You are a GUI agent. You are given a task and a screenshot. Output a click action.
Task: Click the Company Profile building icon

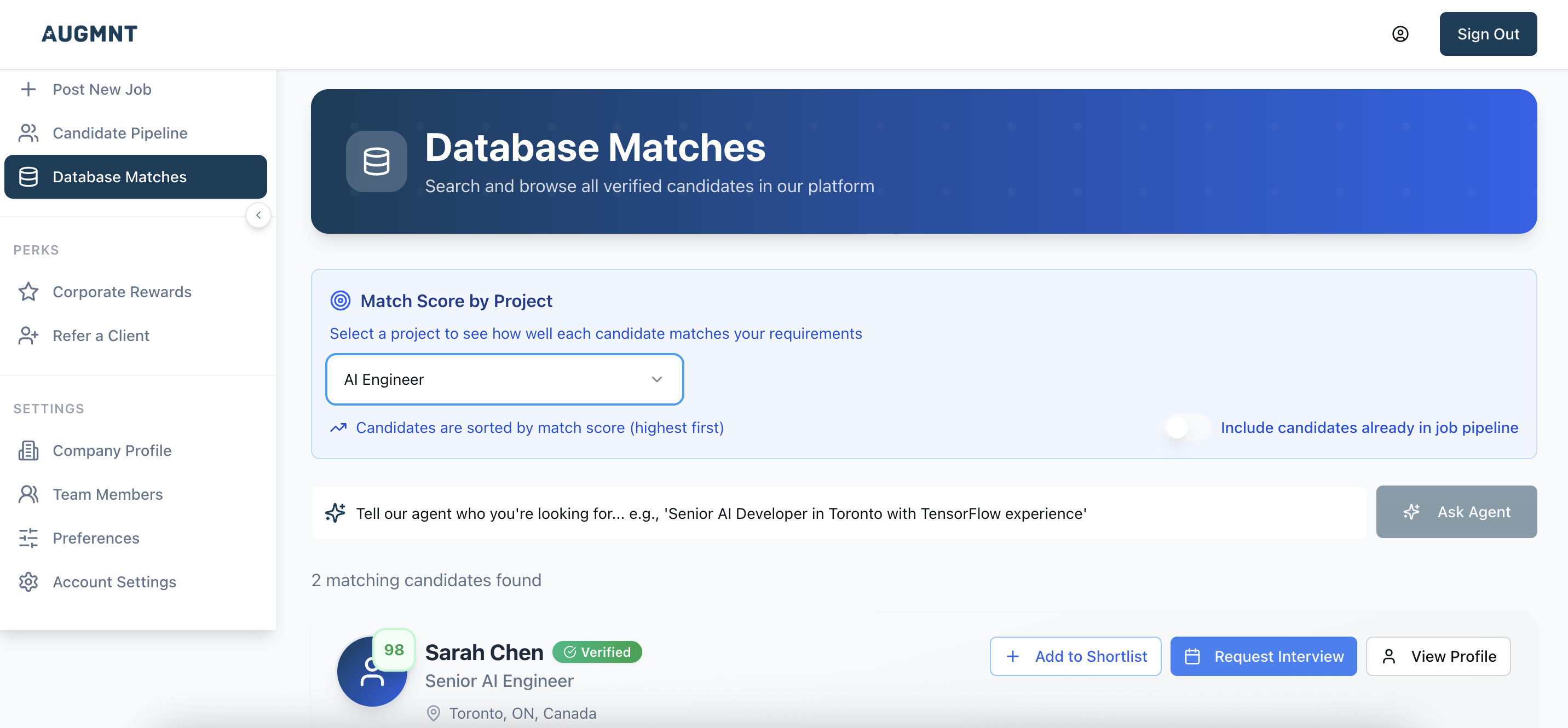[x=28, y=450]
